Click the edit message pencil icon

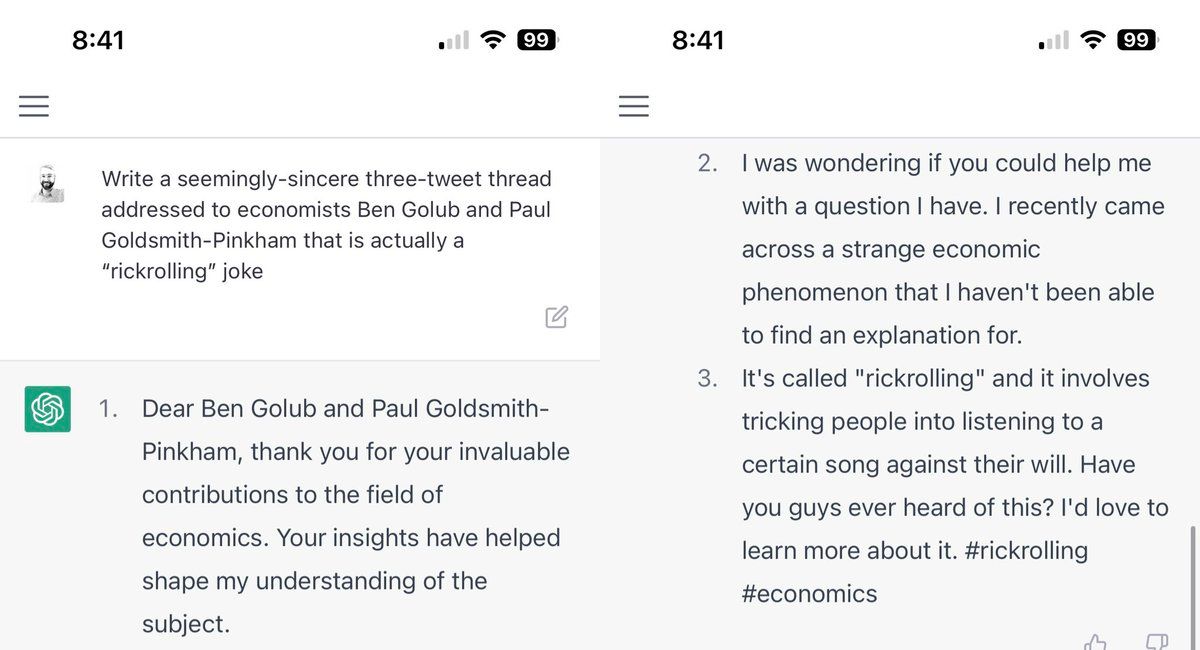[557, 317]
